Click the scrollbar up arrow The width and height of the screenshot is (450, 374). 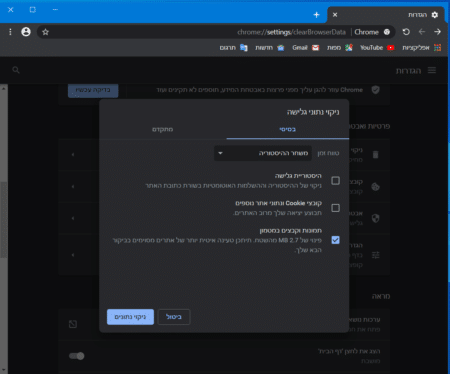pos(4,88)
